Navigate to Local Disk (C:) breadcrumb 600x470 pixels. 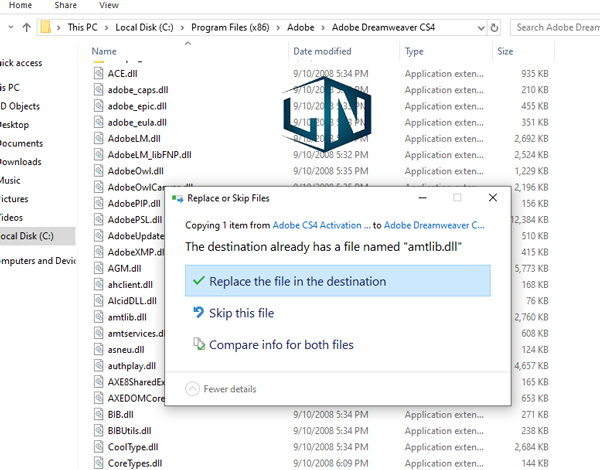(x=144, y=28)
